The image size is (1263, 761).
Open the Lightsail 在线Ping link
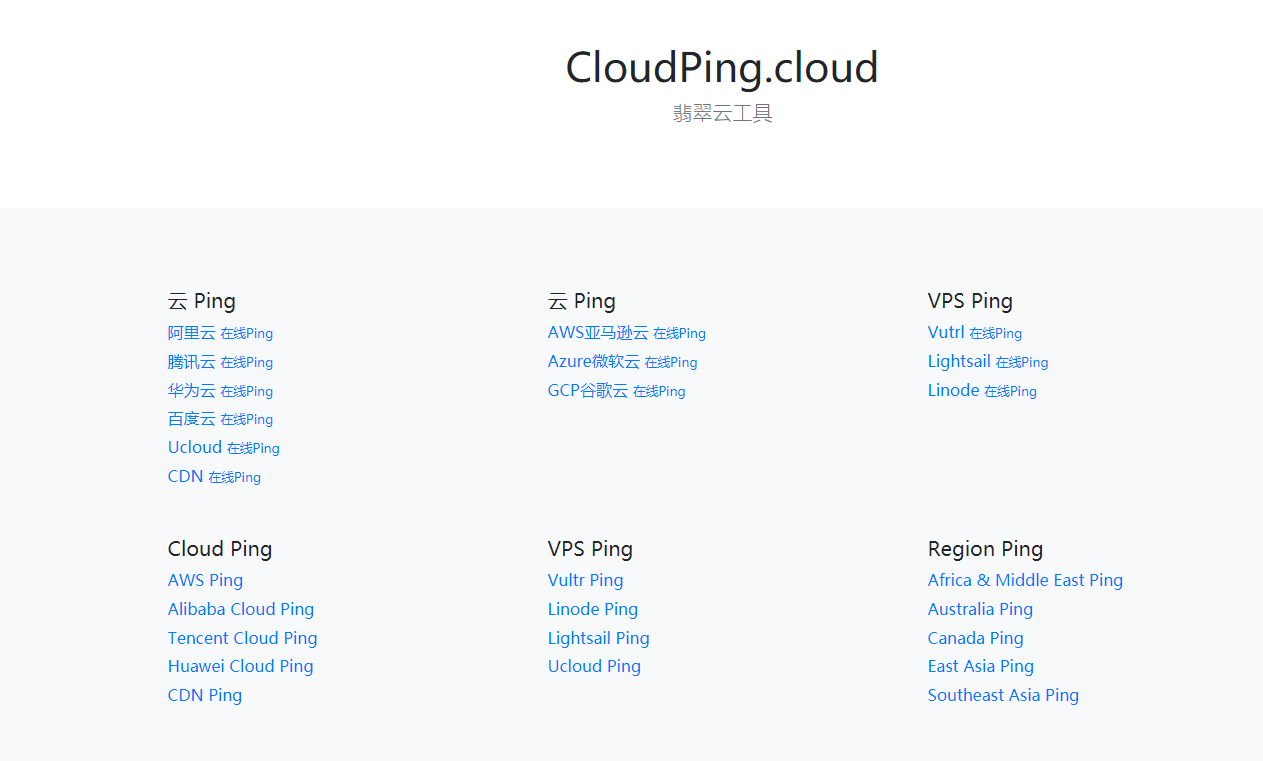point(987,362)
